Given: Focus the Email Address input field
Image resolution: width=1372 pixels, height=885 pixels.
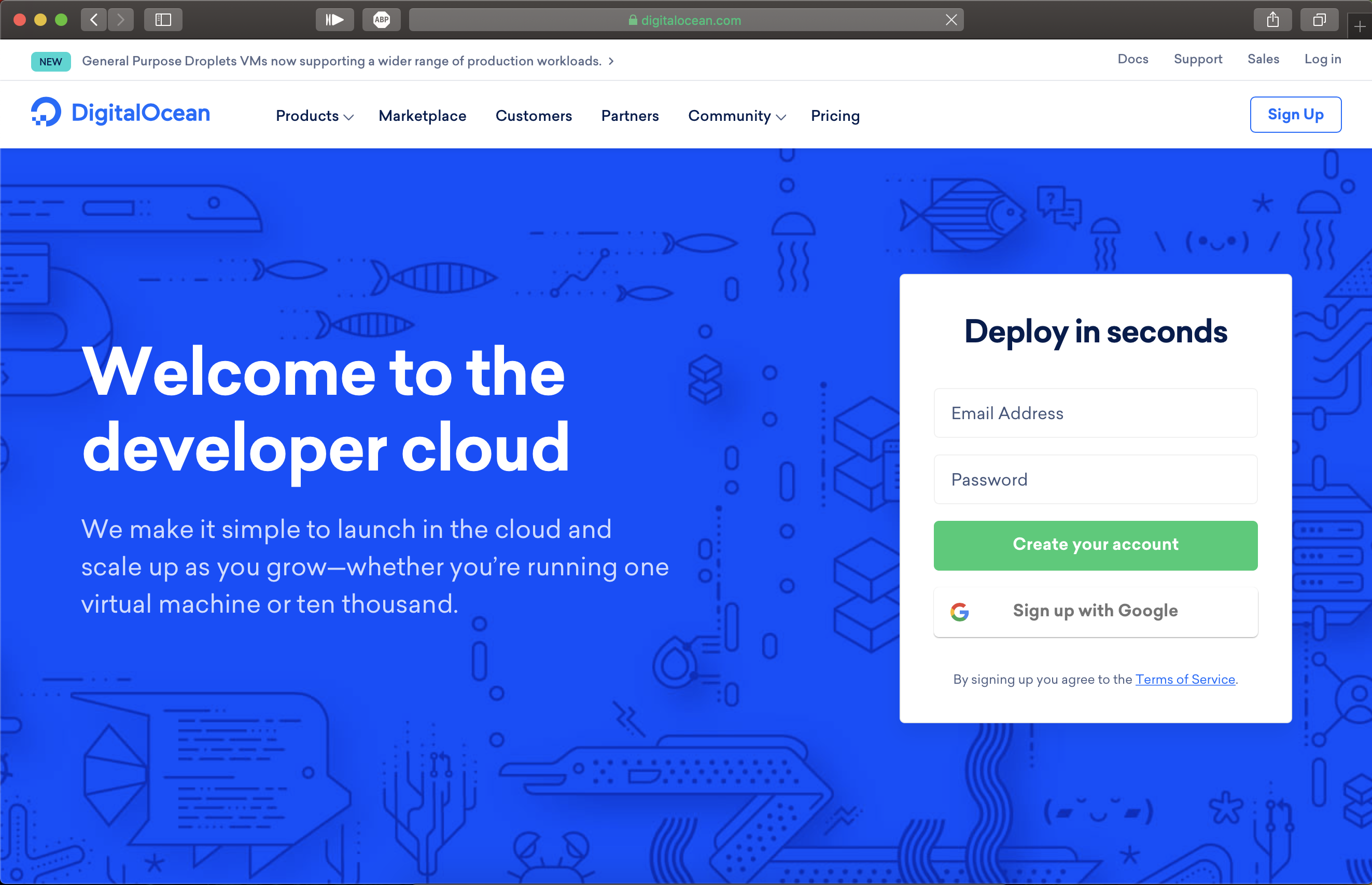Looking at the screenshot, I should point(1095,413).
